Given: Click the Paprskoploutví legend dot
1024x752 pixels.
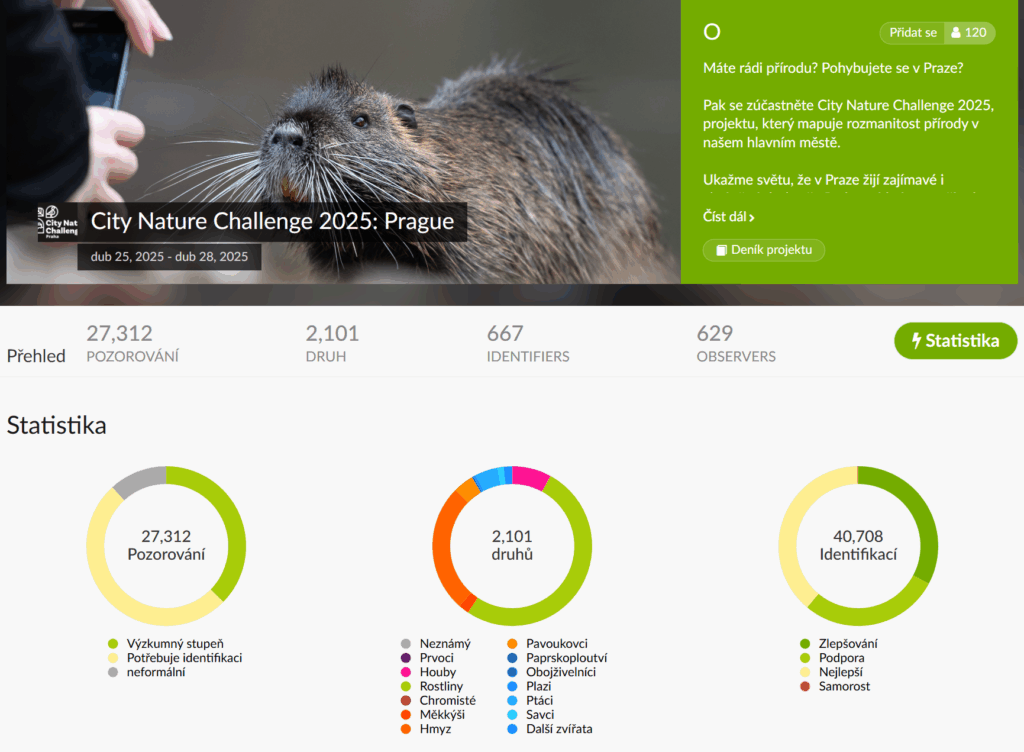Looking at the screenshot, I should point(513,658).
